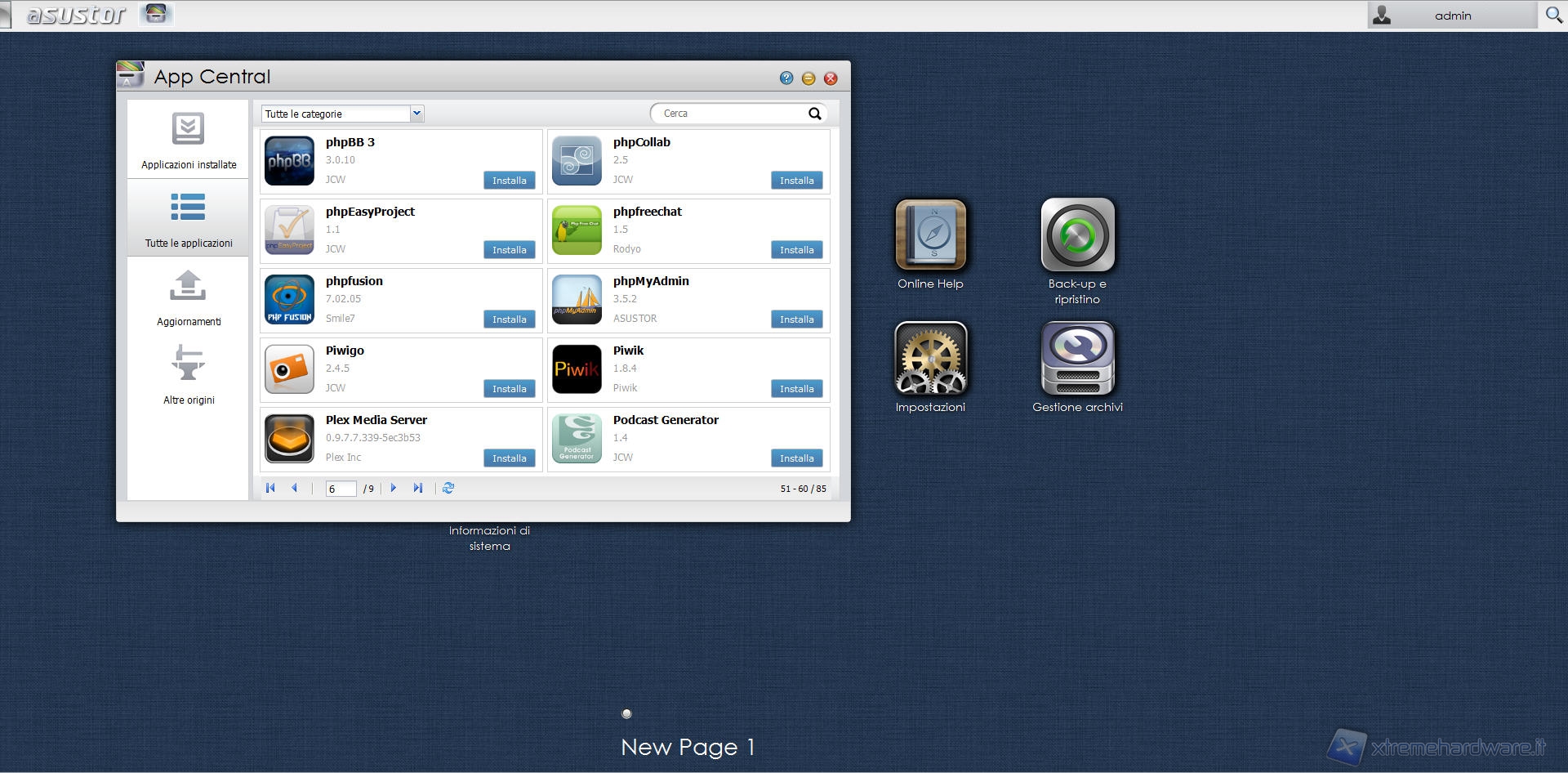
Task: Click the search magnifier in Cerca box
Action: tap(814, 114)
